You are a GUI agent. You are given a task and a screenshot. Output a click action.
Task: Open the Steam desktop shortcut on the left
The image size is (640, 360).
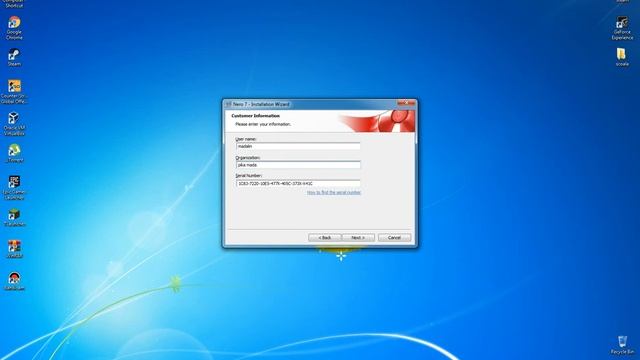coord(14,58)
